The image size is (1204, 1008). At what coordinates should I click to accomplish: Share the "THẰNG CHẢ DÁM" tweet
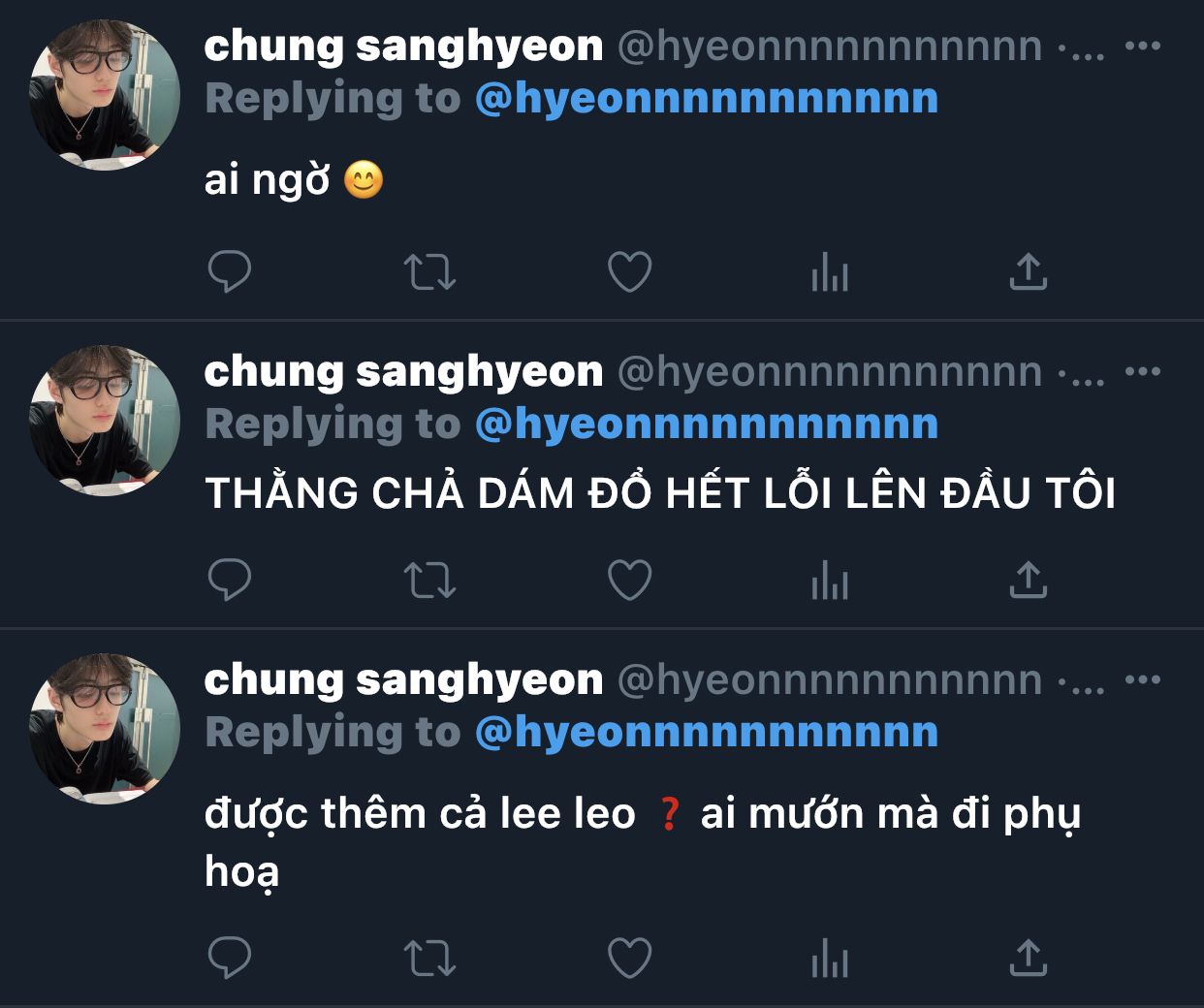pyautogui.click(x=1029, y=580)
